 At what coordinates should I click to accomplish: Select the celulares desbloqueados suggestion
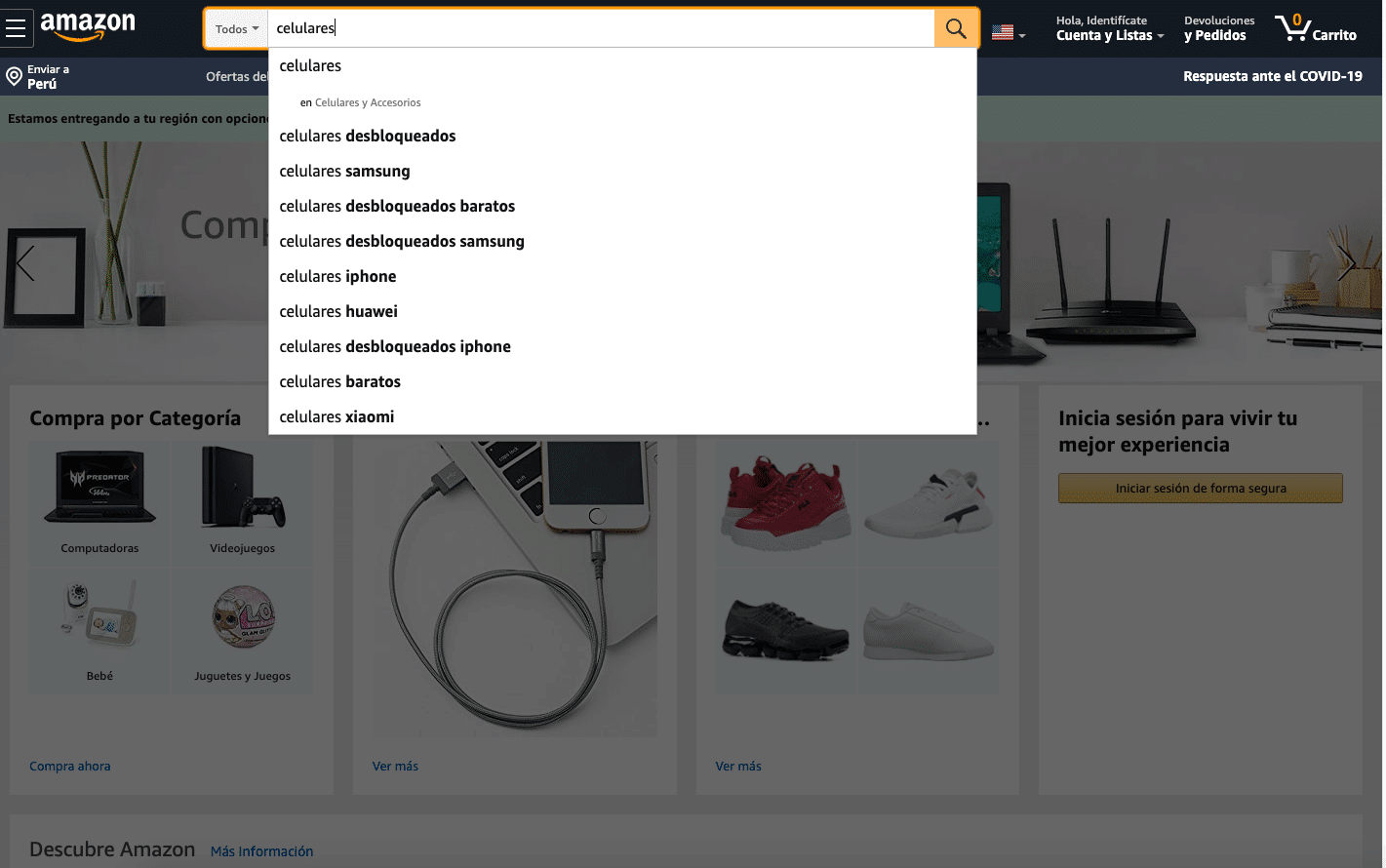pos(368,136)
